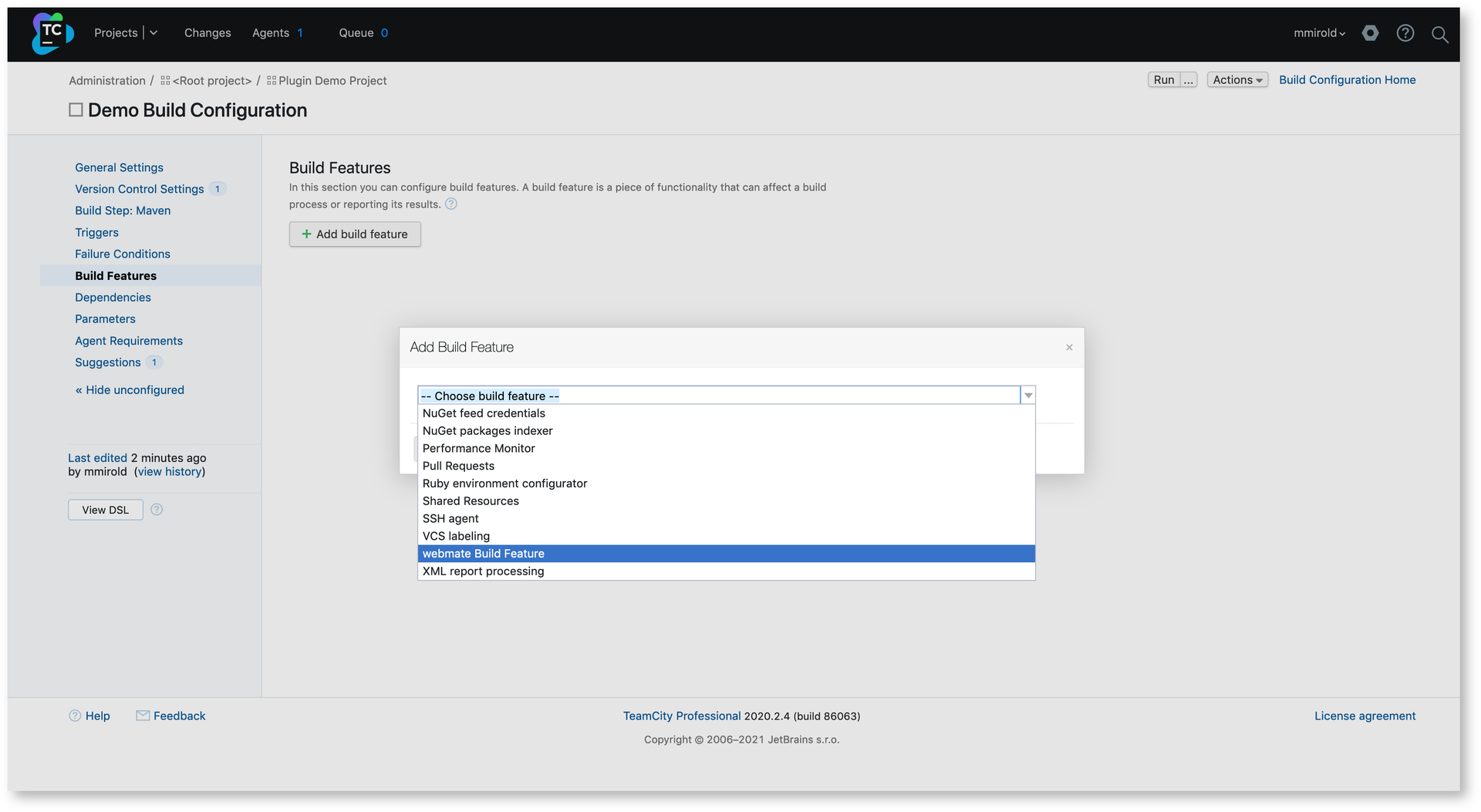Open the build Queue
Image resolution: width=1481 pixels, height=812 pixels.
point(356,33)
